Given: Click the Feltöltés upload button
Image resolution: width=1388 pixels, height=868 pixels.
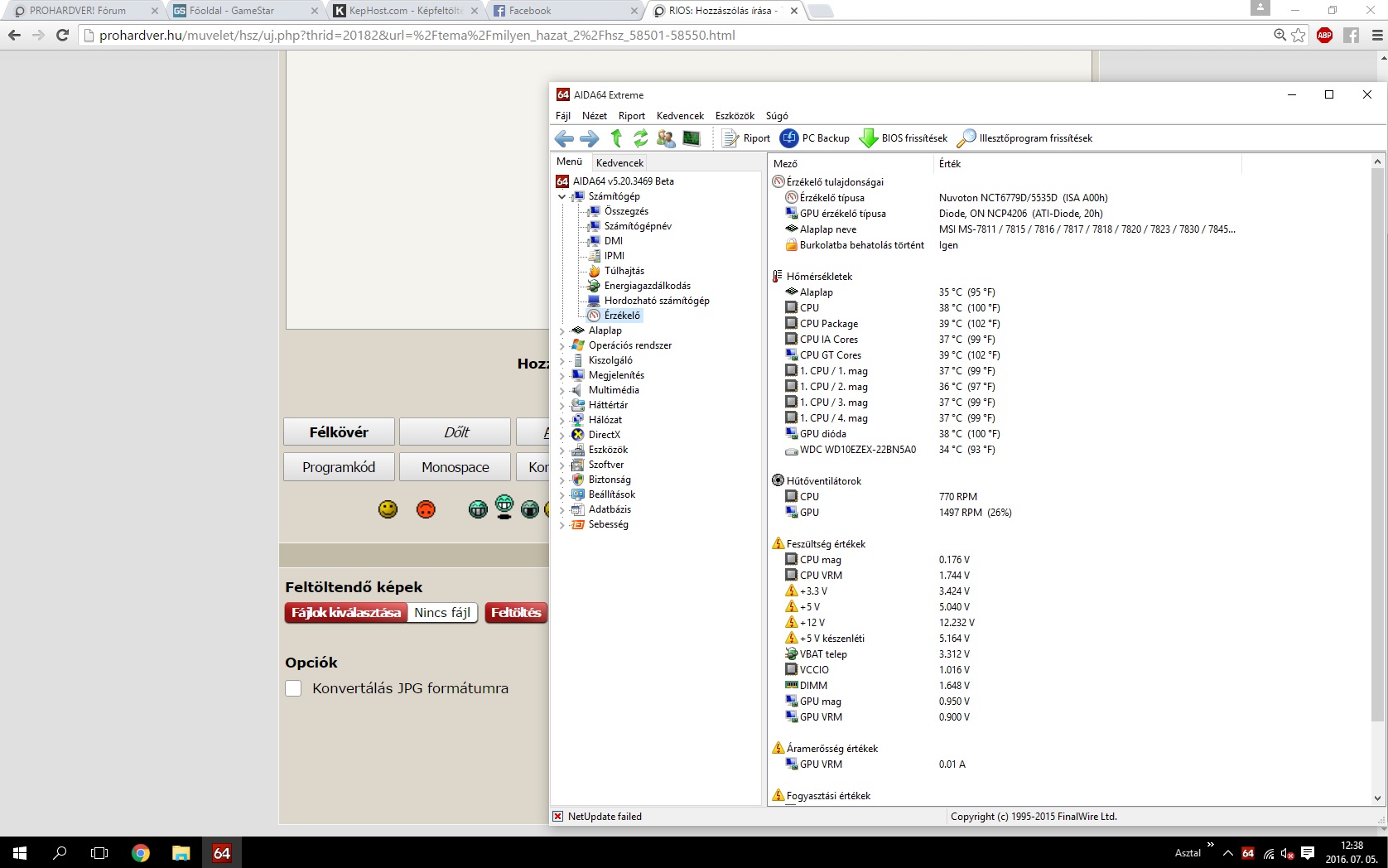Looking at the screenshot, I should point(516,613).
